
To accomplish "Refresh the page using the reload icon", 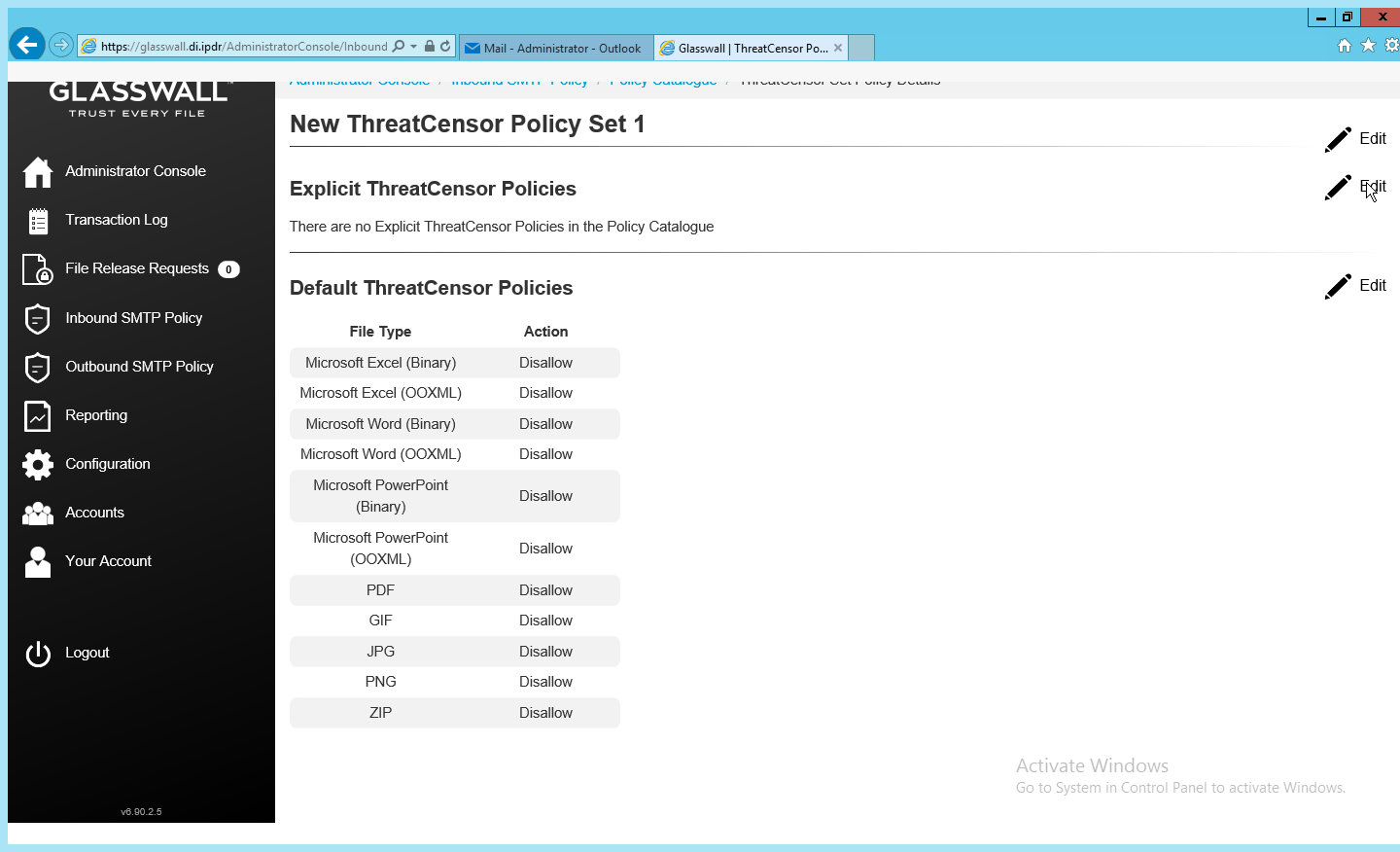I will tap(445, 47).
